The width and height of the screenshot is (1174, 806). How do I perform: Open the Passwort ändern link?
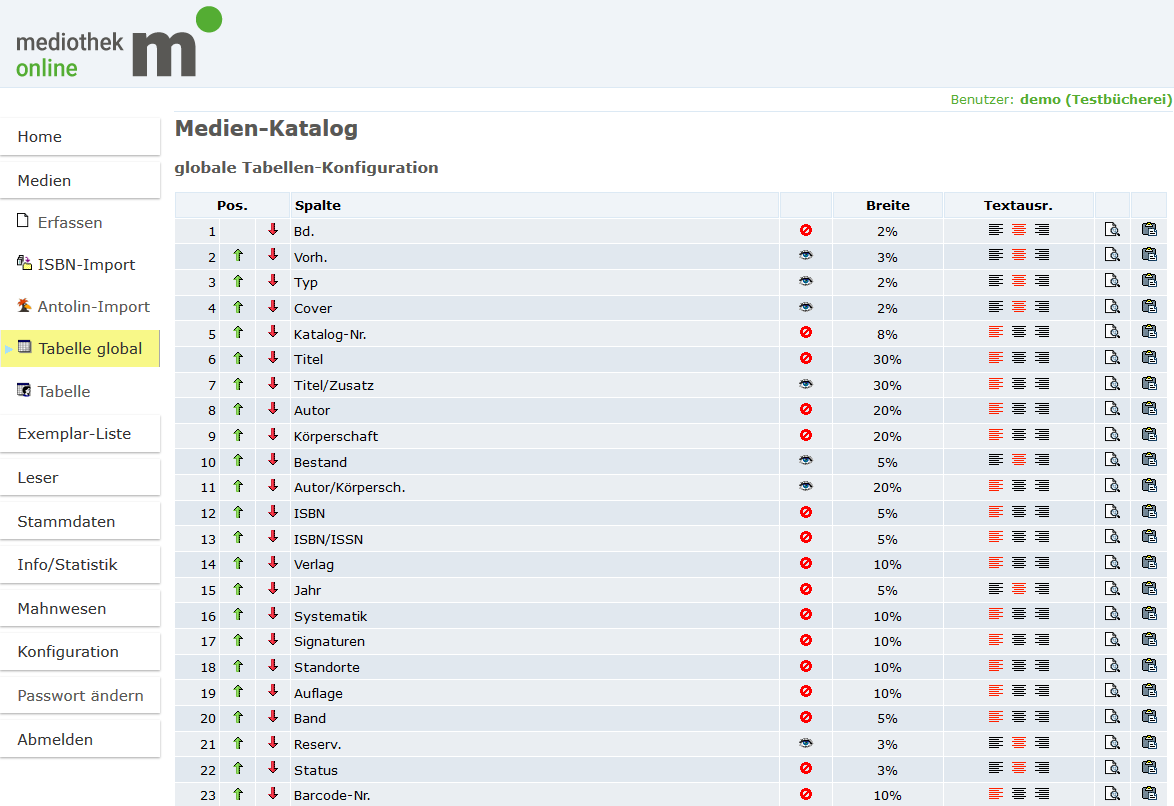(80, 695)
